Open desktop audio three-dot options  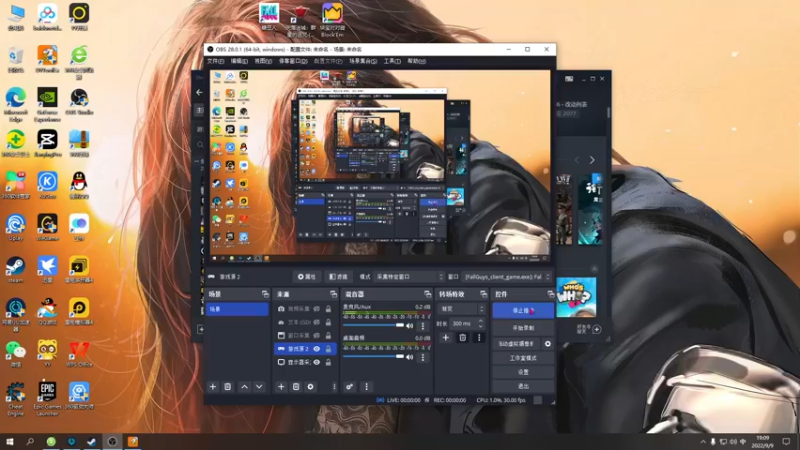coord(422,357)
